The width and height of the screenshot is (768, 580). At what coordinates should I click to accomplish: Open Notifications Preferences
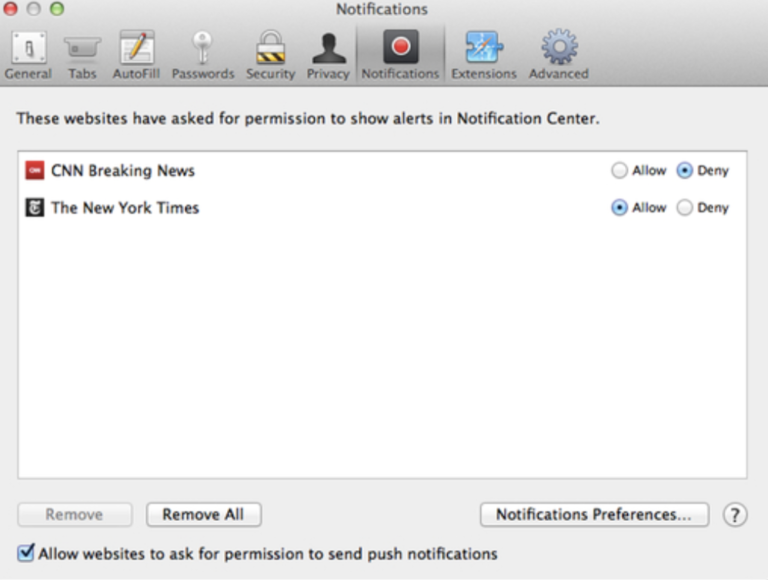tap(594, 515)
